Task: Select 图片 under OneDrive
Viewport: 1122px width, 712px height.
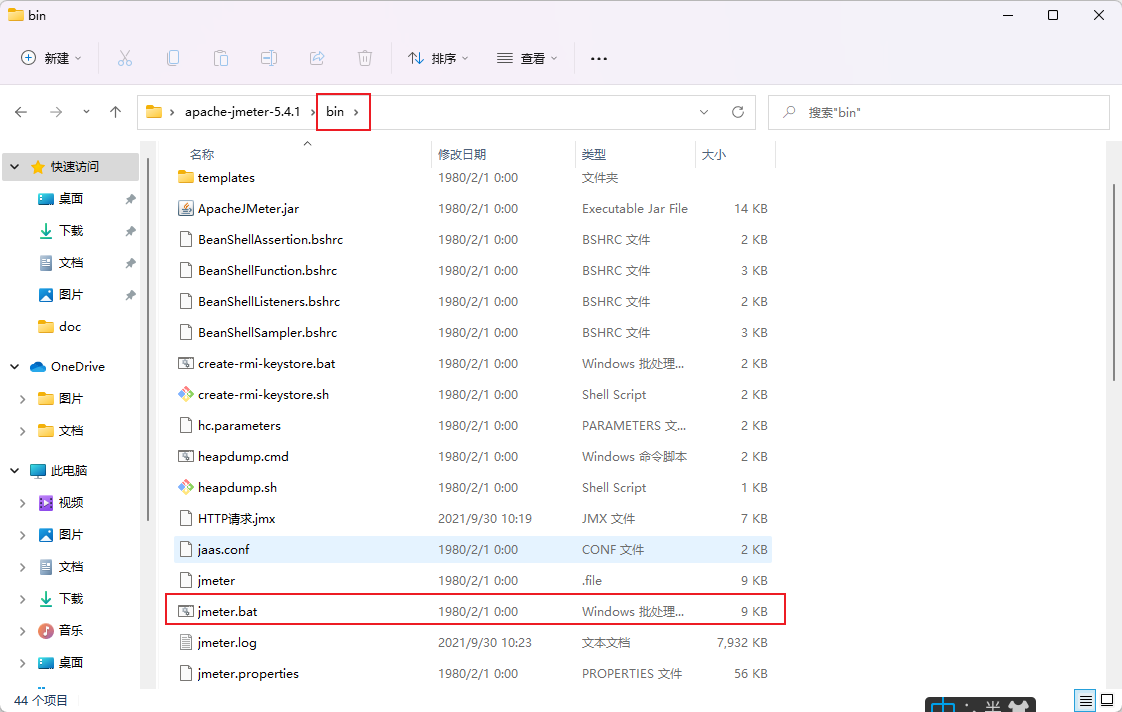Action: pos(71,399)
